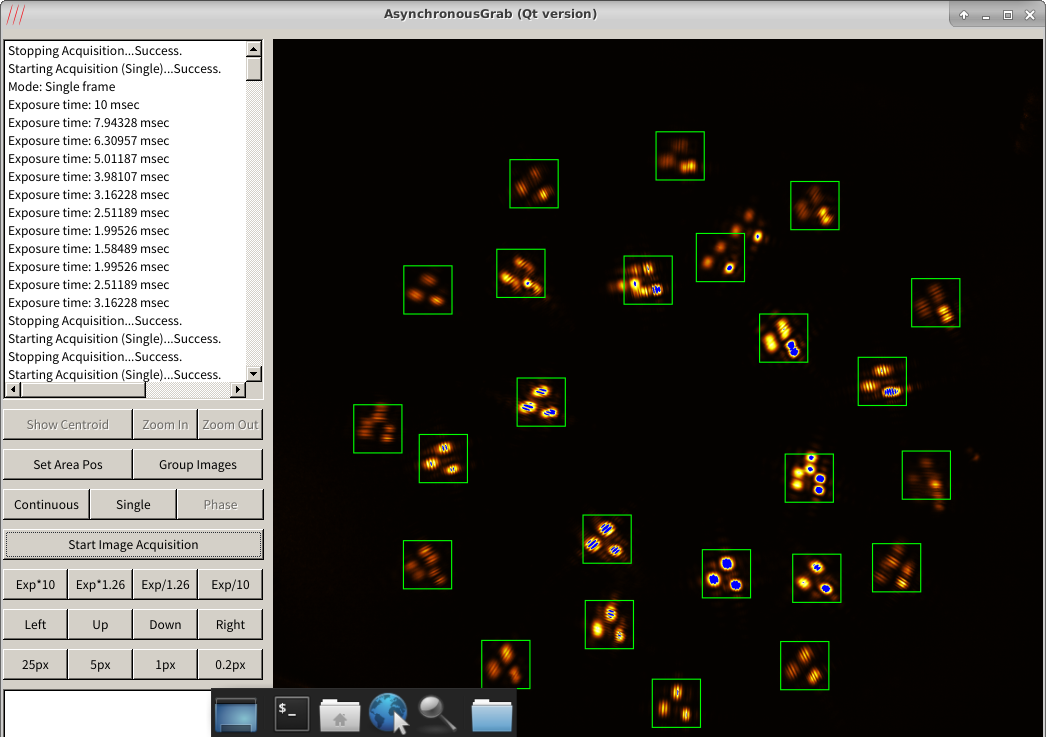
Task: Click the white text field below step buttons
Action: tap(107, 714)
